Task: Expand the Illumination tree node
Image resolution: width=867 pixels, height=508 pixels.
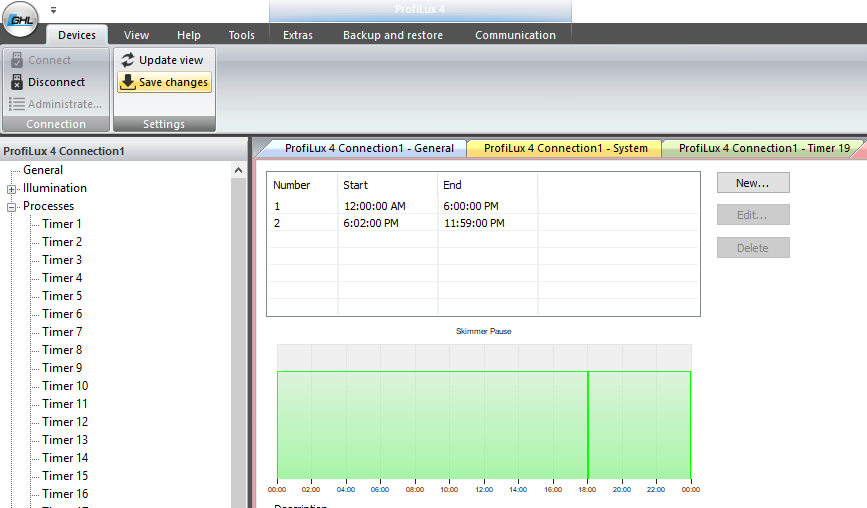Action: coord(11,189)
